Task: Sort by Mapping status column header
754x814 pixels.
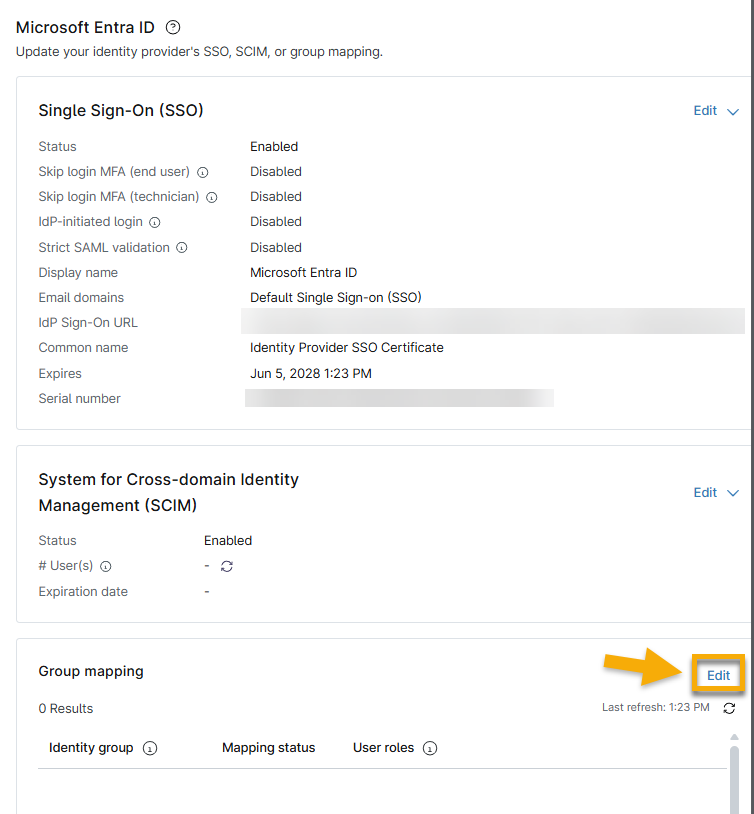Action: pyautogui.click(x=268, y=748)
